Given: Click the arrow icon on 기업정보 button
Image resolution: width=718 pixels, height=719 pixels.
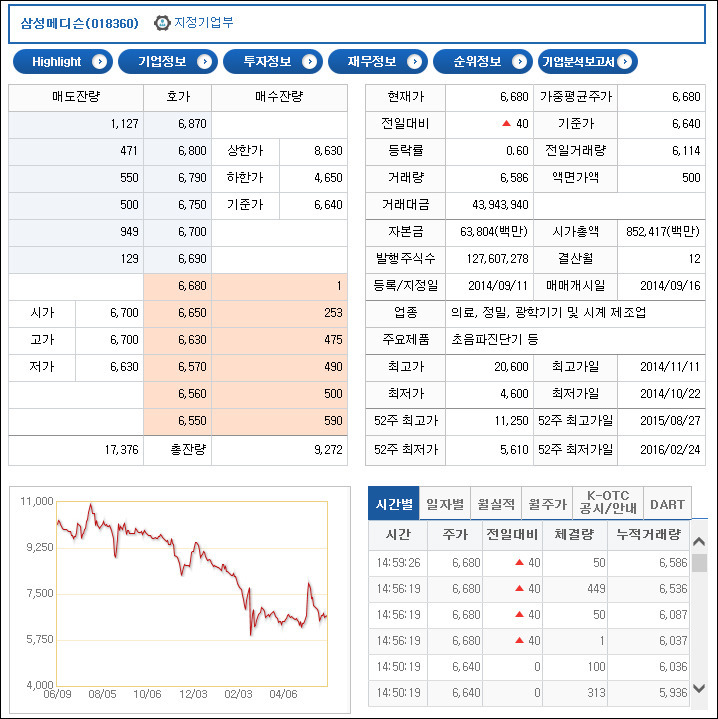Looking at the screenshot, I should click(x=204, y=61).
